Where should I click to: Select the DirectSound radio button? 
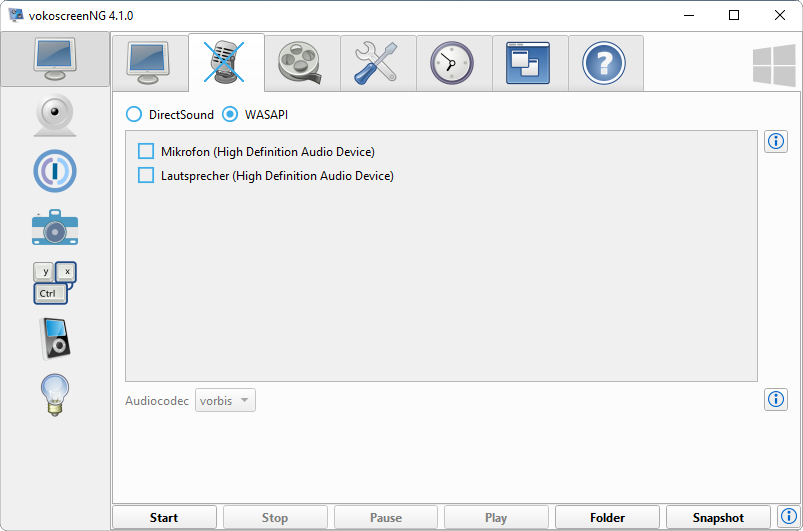(x=134, y=115)
